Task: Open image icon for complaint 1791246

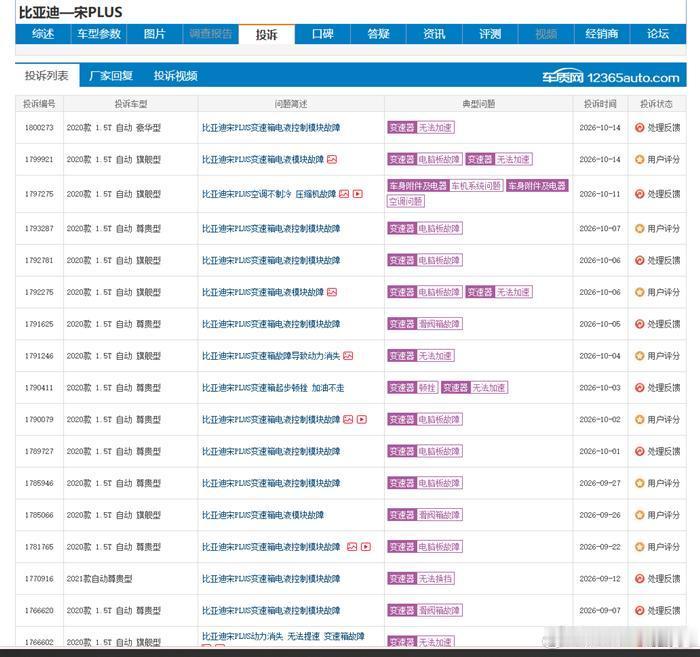Action: (348, 356)
